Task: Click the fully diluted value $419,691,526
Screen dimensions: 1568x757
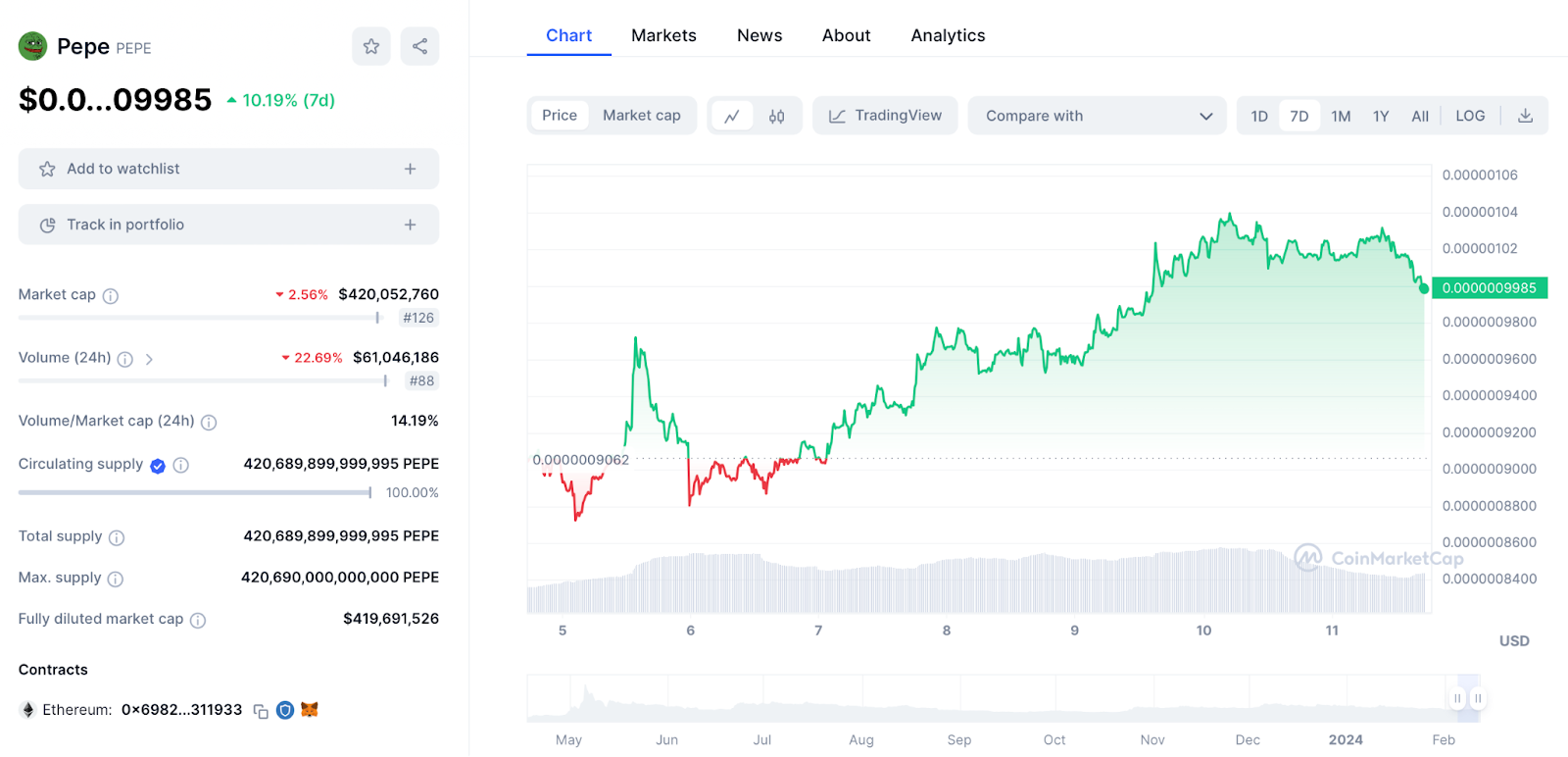Action: 391,619
